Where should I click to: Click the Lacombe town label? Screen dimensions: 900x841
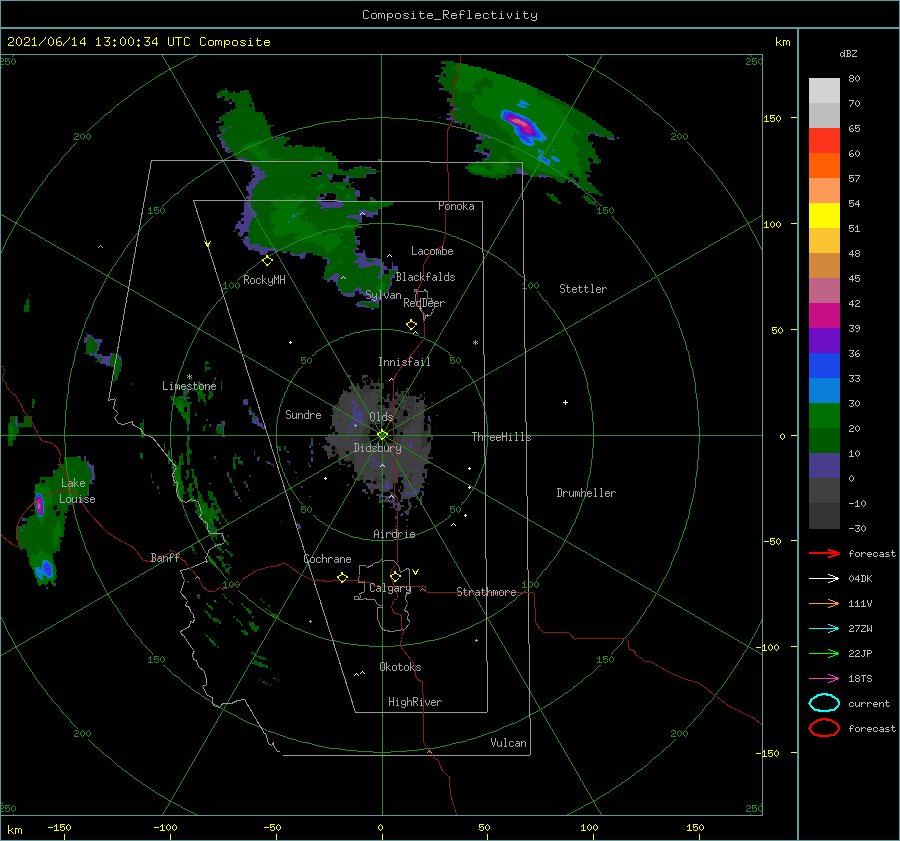(432, 251)
